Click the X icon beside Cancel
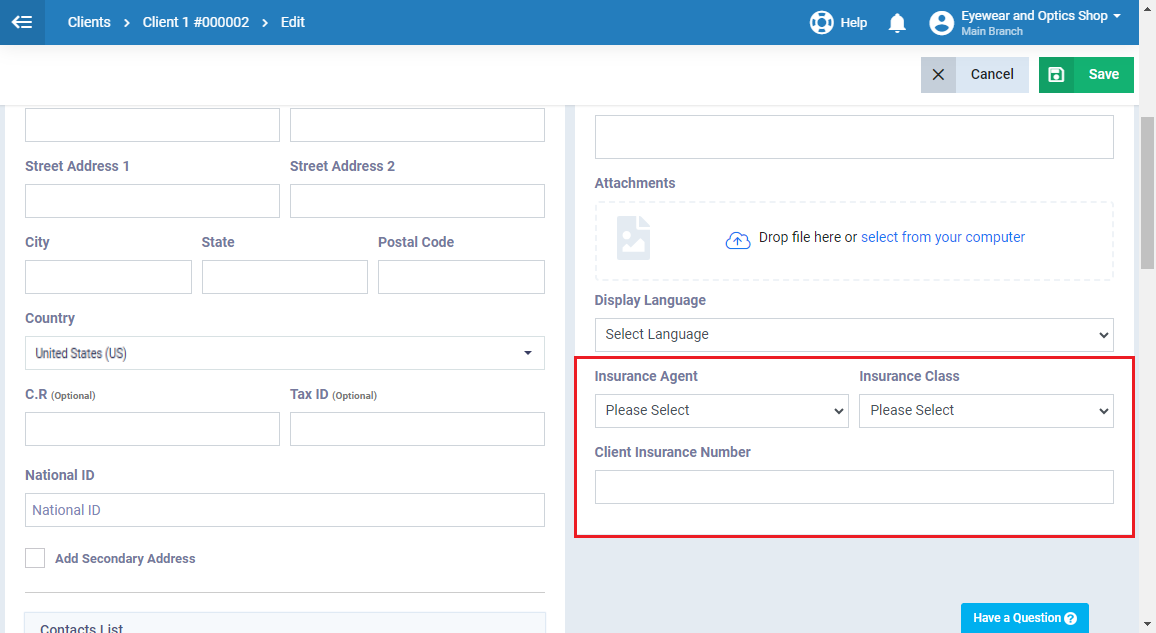Image resolution: width=1156 pixels, height=633 pixels. pyautogui.click(x=938, y=74)
